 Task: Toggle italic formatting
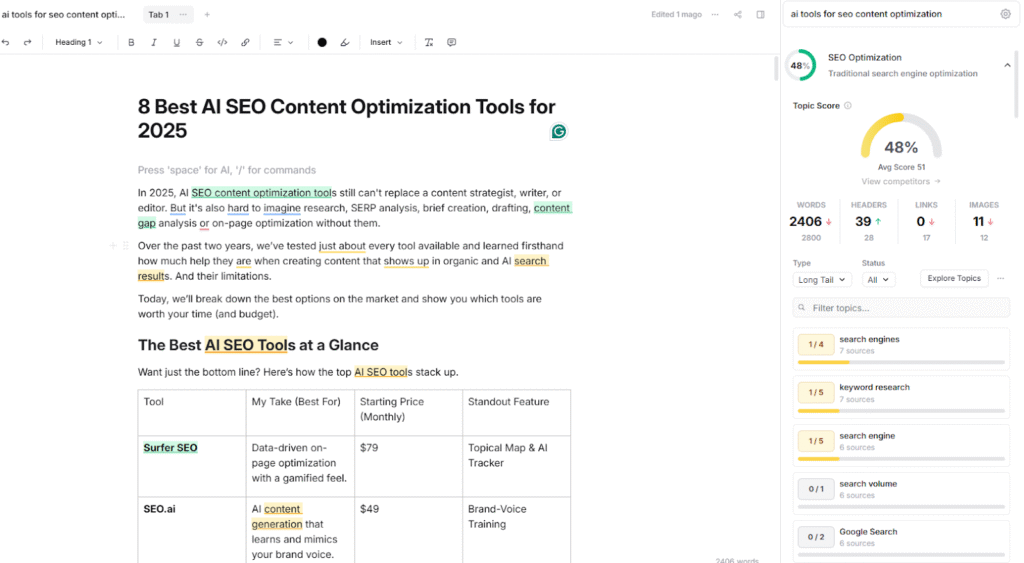pyautogui.click(x=154, y=43)
